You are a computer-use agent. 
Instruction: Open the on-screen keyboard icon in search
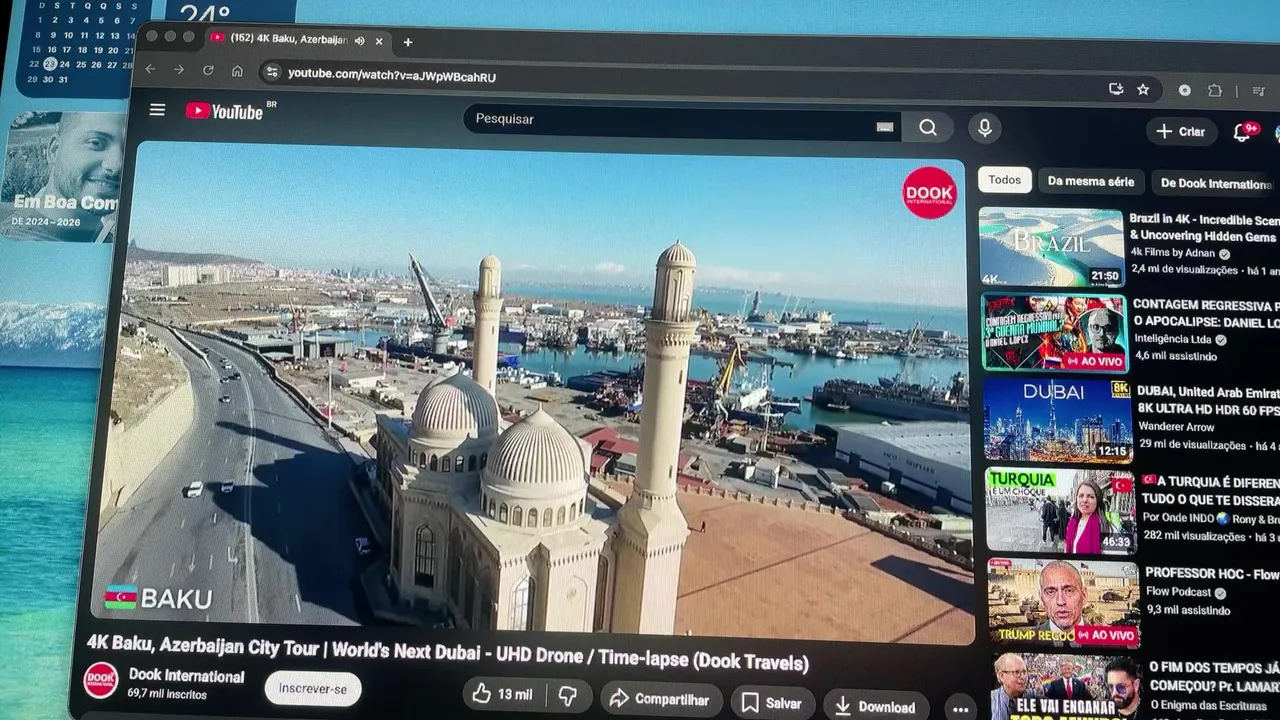pyautogui.click(x=884, y=126)
